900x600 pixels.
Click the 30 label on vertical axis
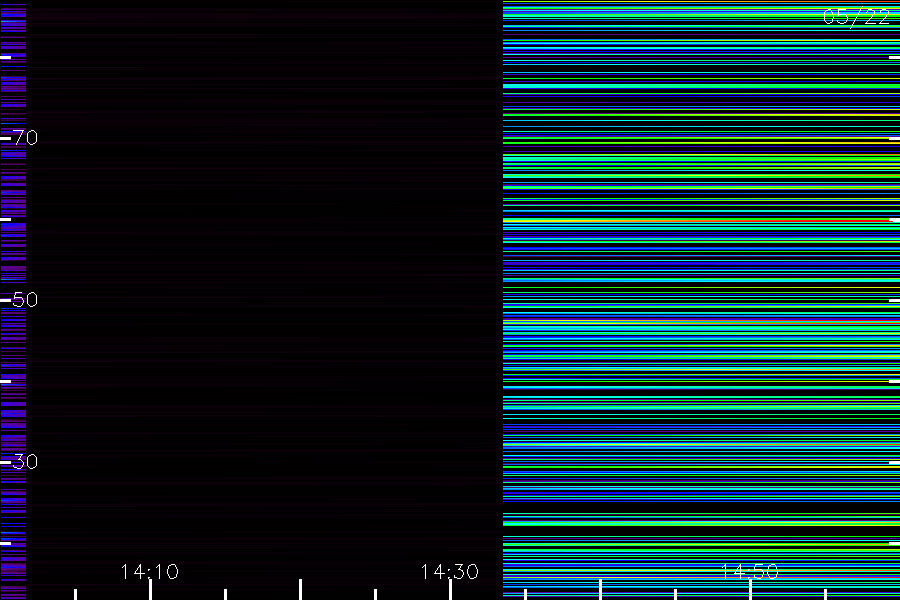coord(25,462)
